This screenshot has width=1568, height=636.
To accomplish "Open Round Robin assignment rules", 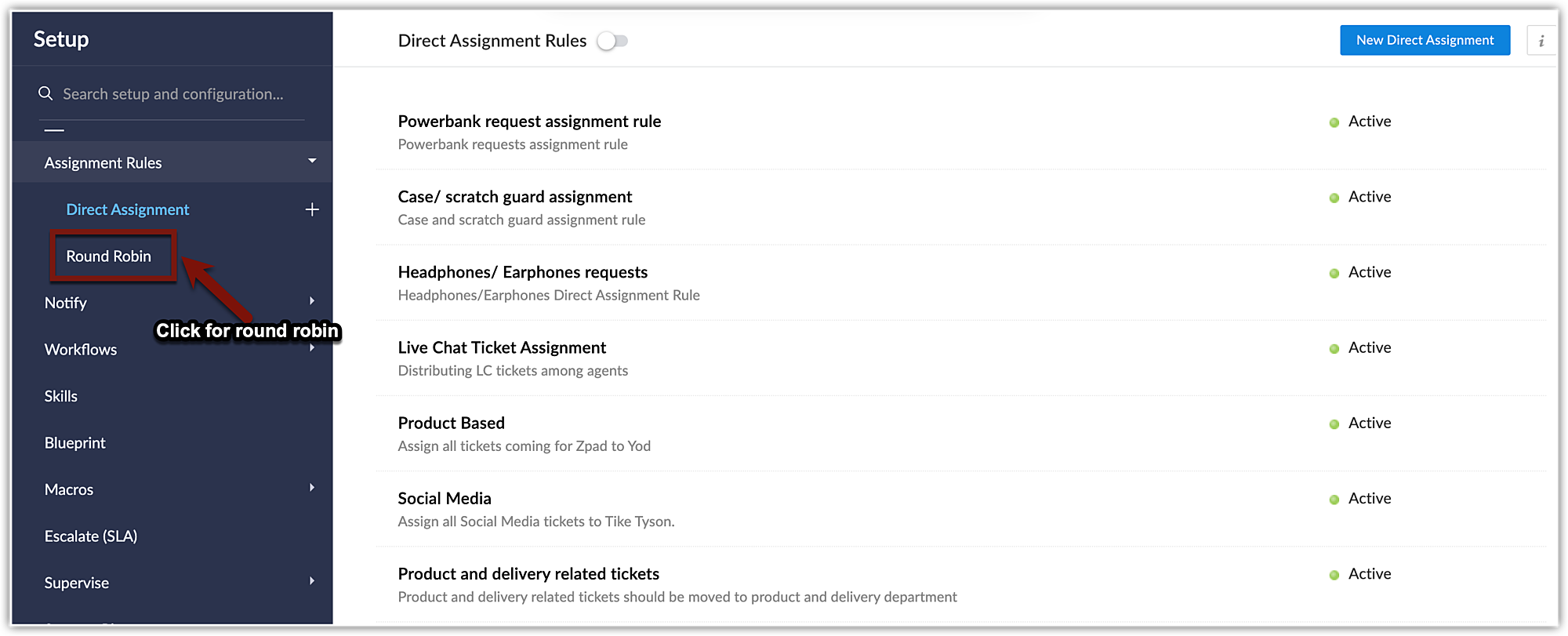I will point(109,256).
